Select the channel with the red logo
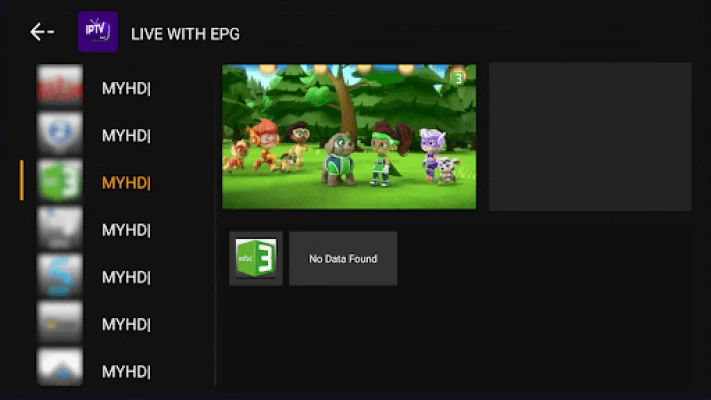 [59, 86]
